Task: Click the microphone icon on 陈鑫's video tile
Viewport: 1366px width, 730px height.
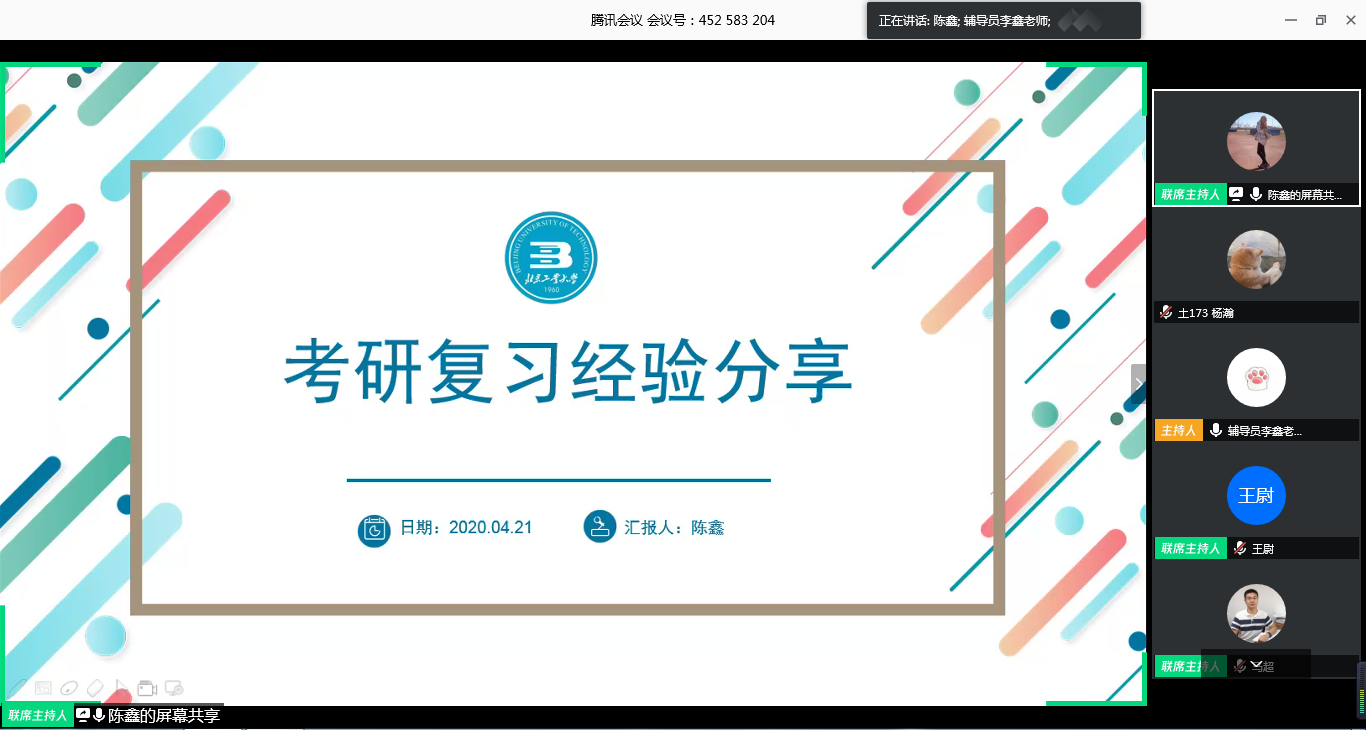Action: [x=1255, y=195]
